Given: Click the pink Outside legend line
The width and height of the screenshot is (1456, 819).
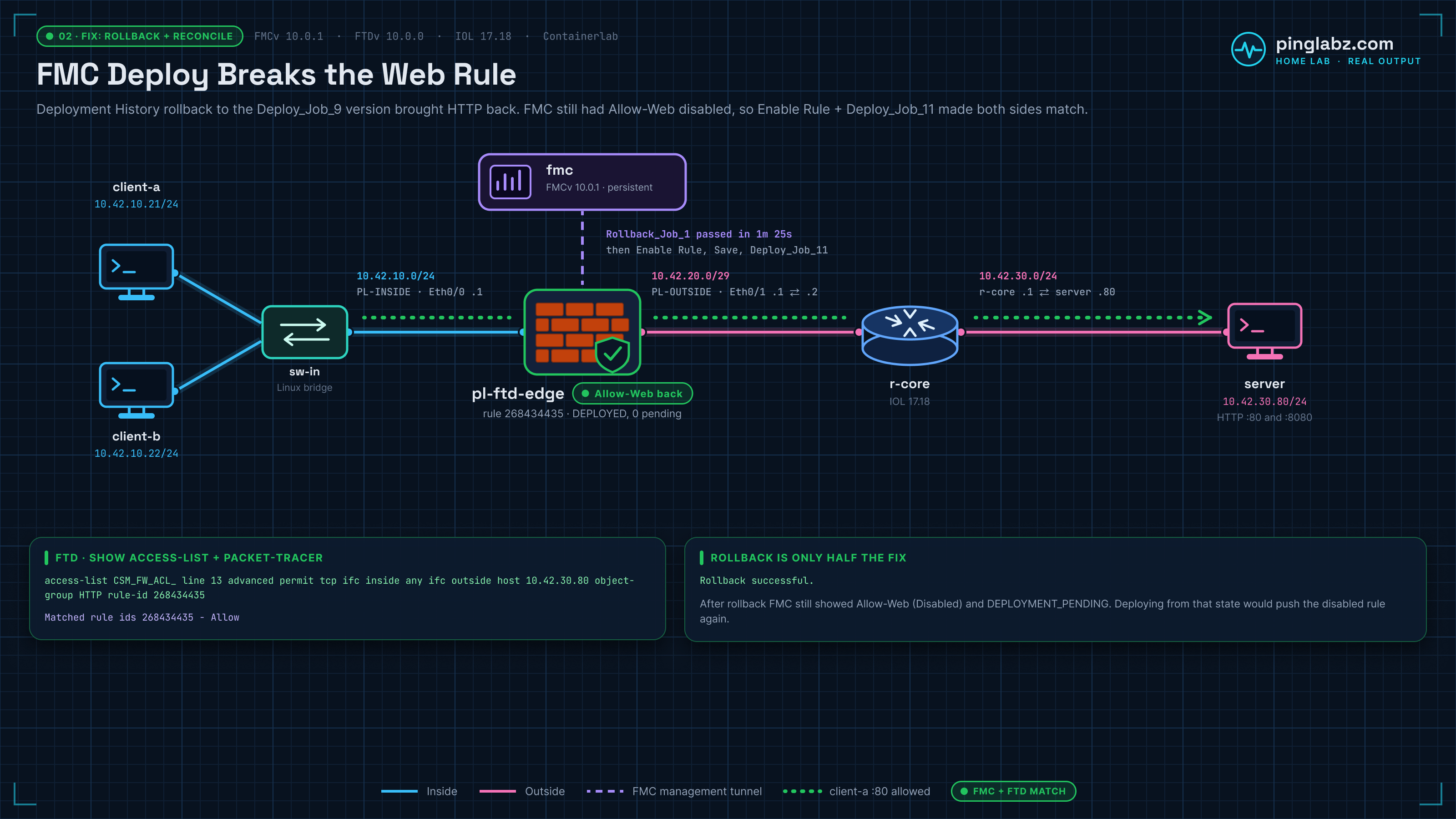Looking at the screenshot, I should pyautogui.click(x=497, y=791).
